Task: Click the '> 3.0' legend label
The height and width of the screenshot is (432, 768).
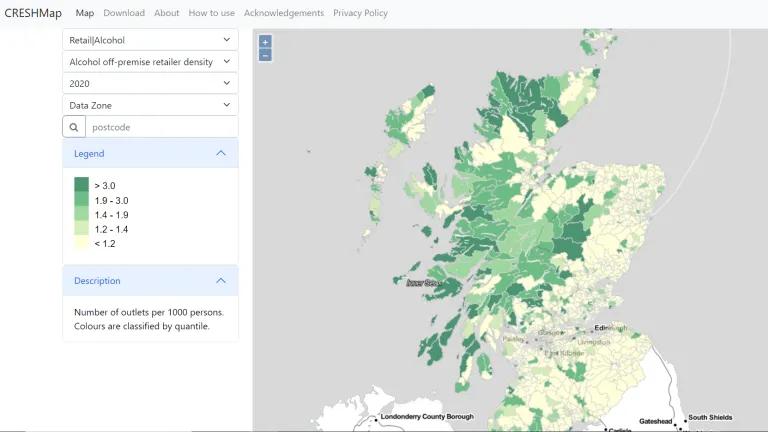Action: point(105,186)
